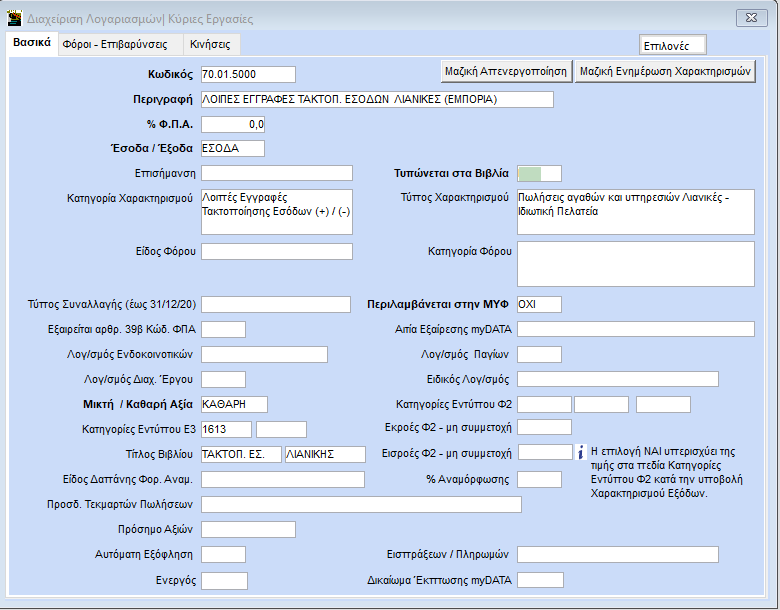Click the Ειδικός Λογ/σμός field

(x=618, y=379)
